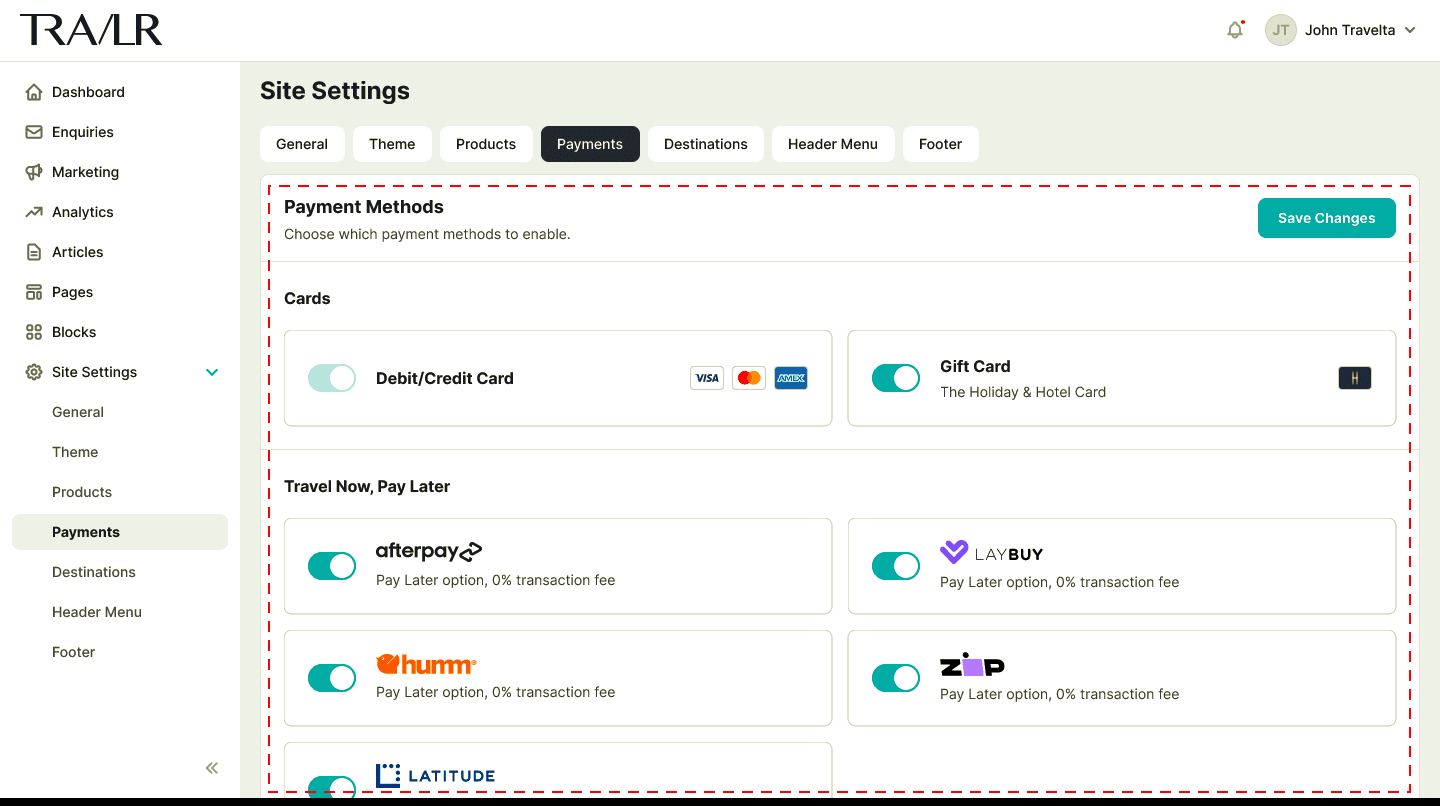
Task: Click the TRA/LR logo
Action: click(91, 30)
